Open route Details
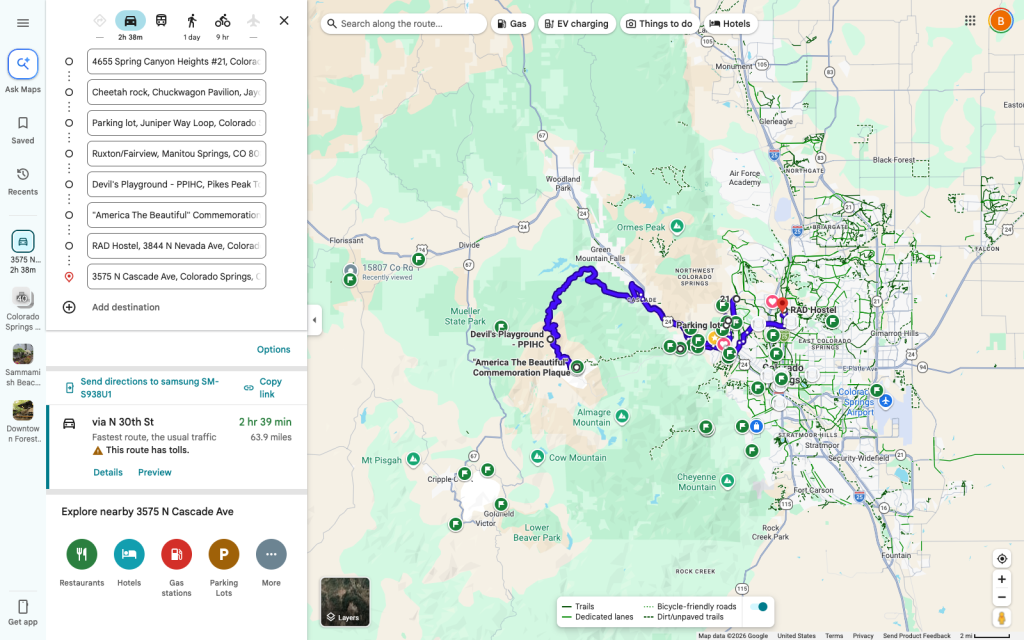Screen dimensions: 1024x640 click(108, 472)
